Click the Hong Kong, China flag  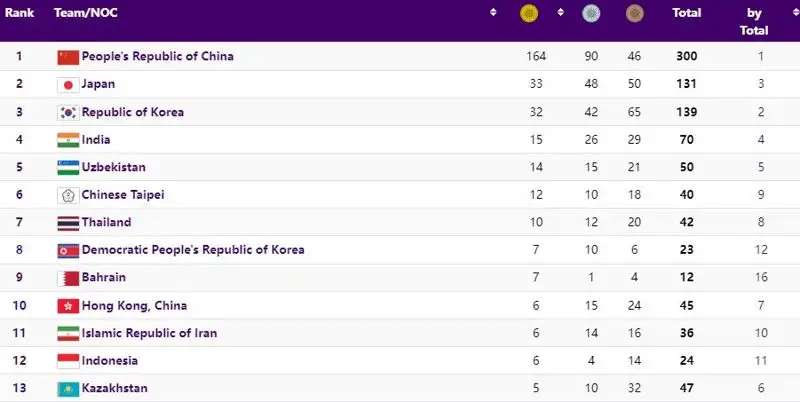coord(68,305)
